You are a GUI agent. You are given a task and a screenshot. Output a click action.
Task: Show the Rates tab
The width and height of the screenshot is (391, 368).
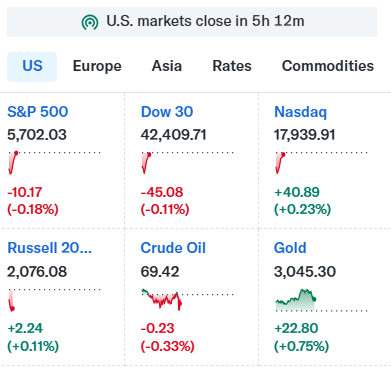coord(232,66)
